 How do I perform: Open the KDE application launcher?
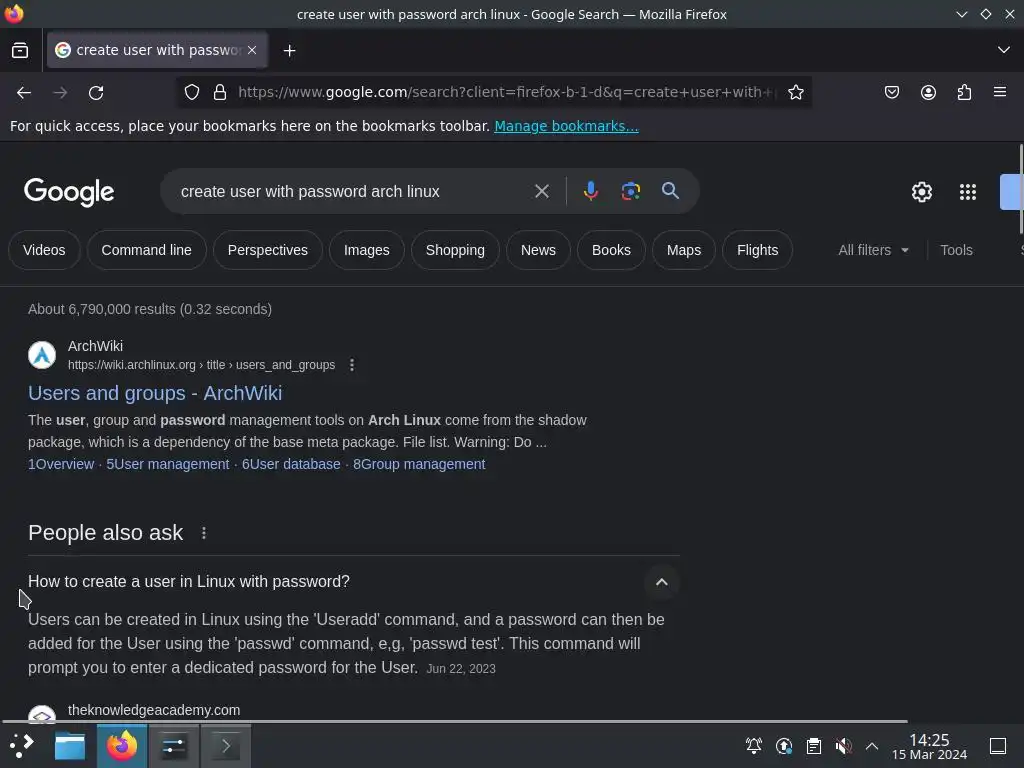[22, 745]
